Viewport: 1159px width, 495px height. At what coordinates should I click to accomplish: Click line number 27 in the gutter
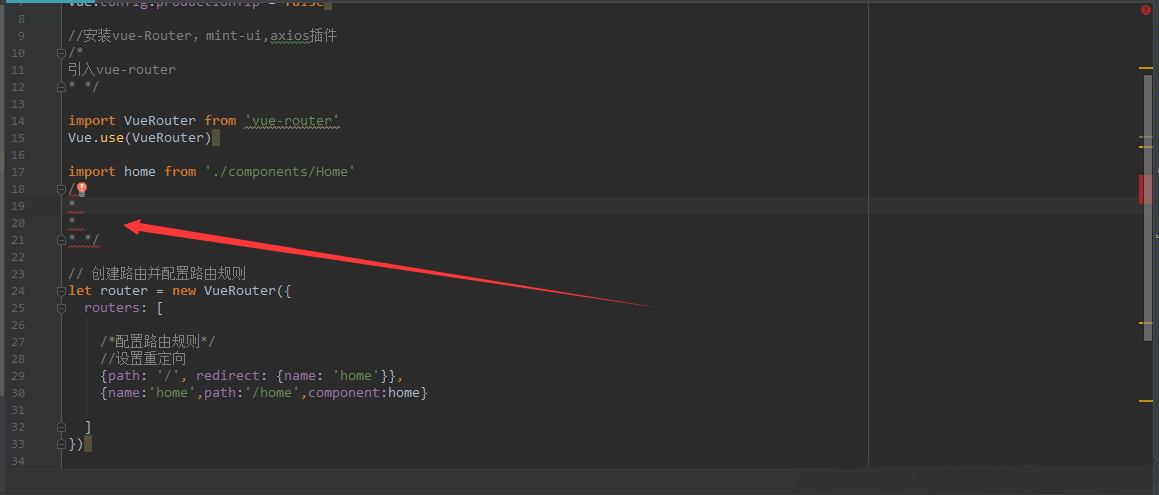[x=19, y=342]
